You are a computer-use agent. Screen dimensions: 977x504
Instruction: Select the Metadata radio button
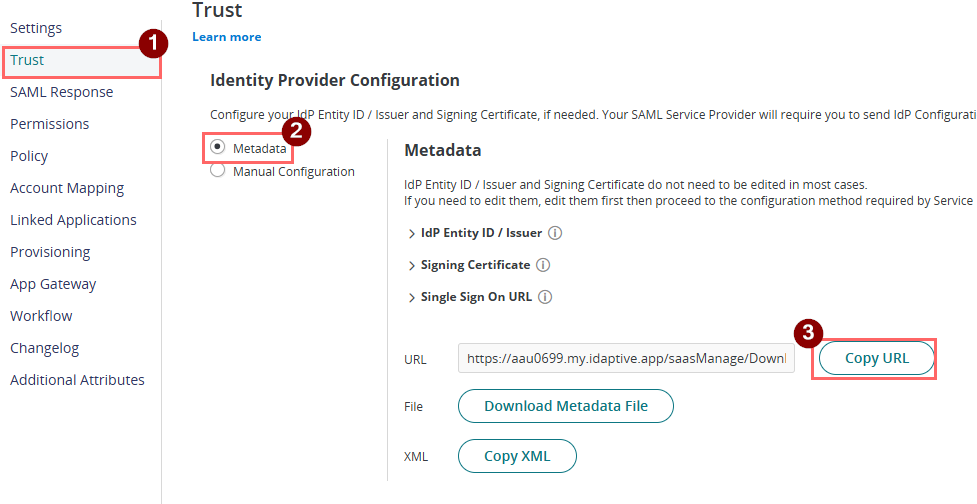point(218,147)
